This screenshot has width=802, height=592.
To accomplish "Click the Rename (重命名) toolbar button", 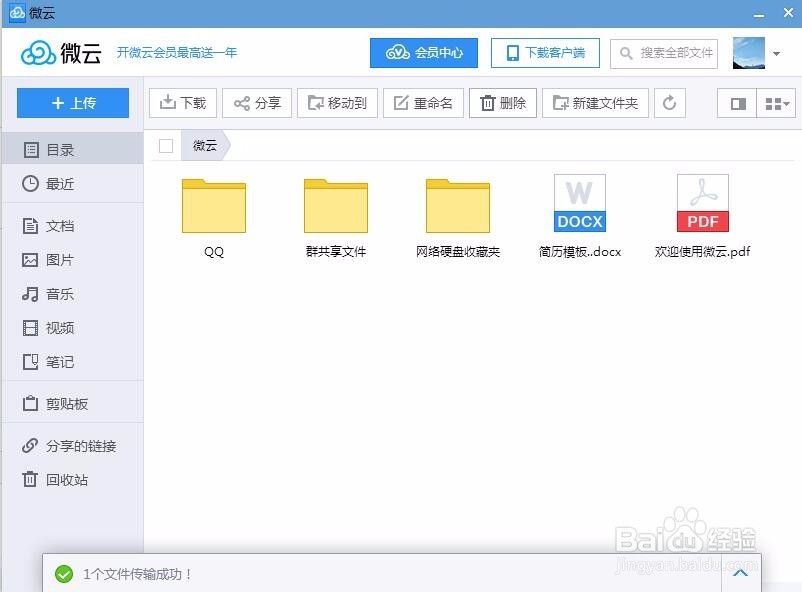I will [x=424, y=103].
